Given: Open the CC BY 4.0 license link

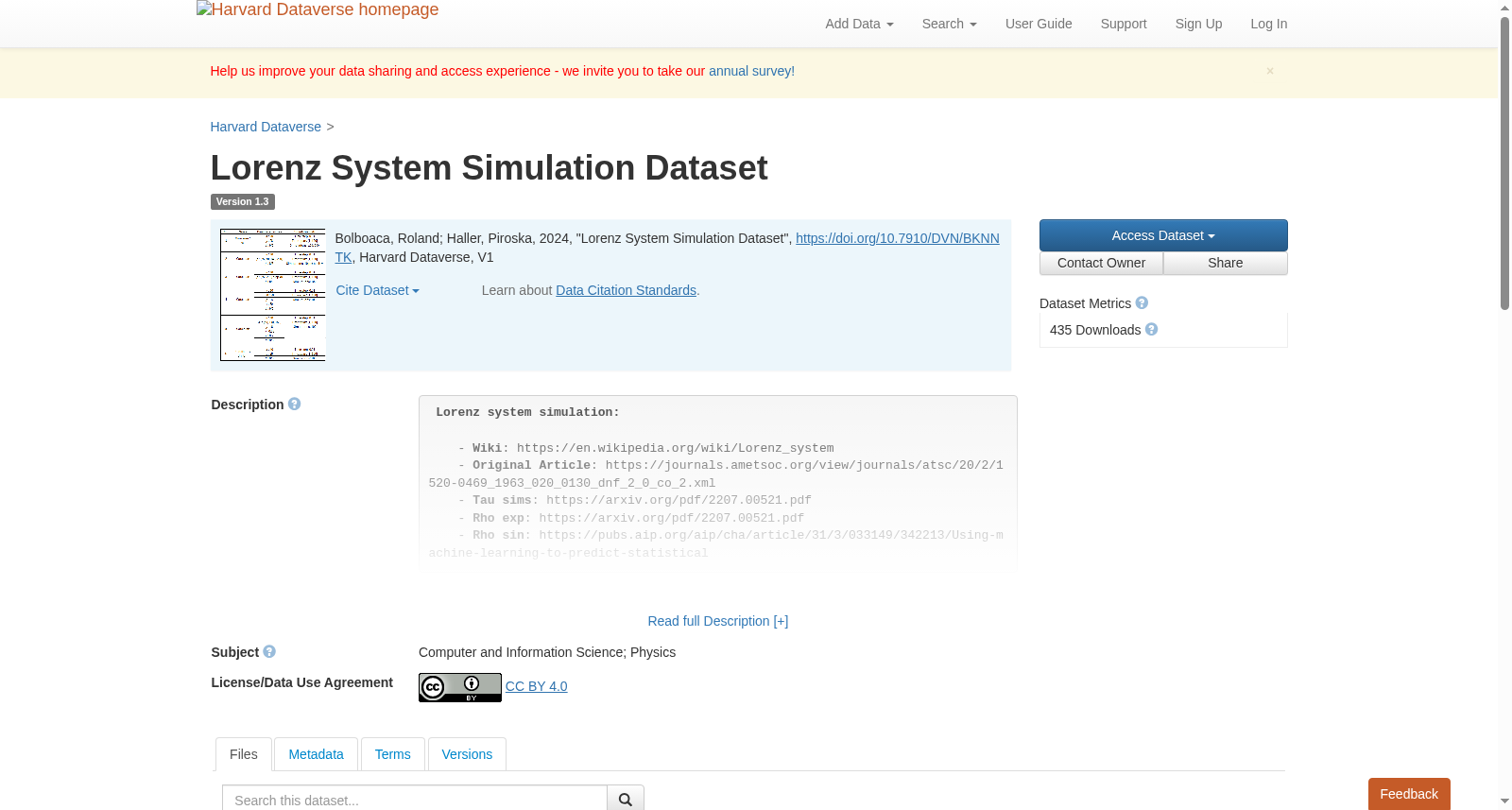Looking at the screenshot, I should (537, 686).
